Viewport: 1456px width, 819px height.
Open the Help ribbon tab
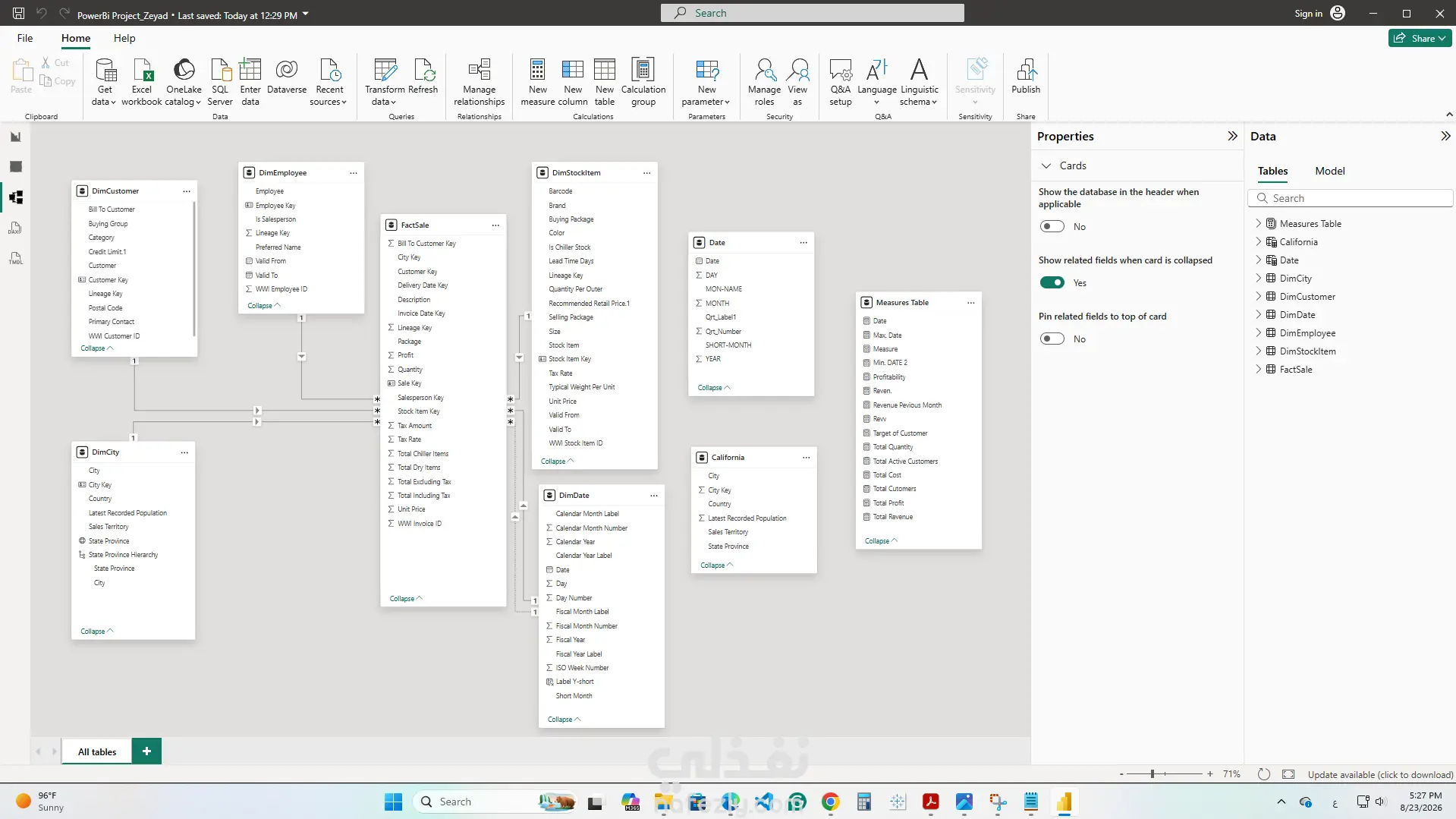(124, 38)
